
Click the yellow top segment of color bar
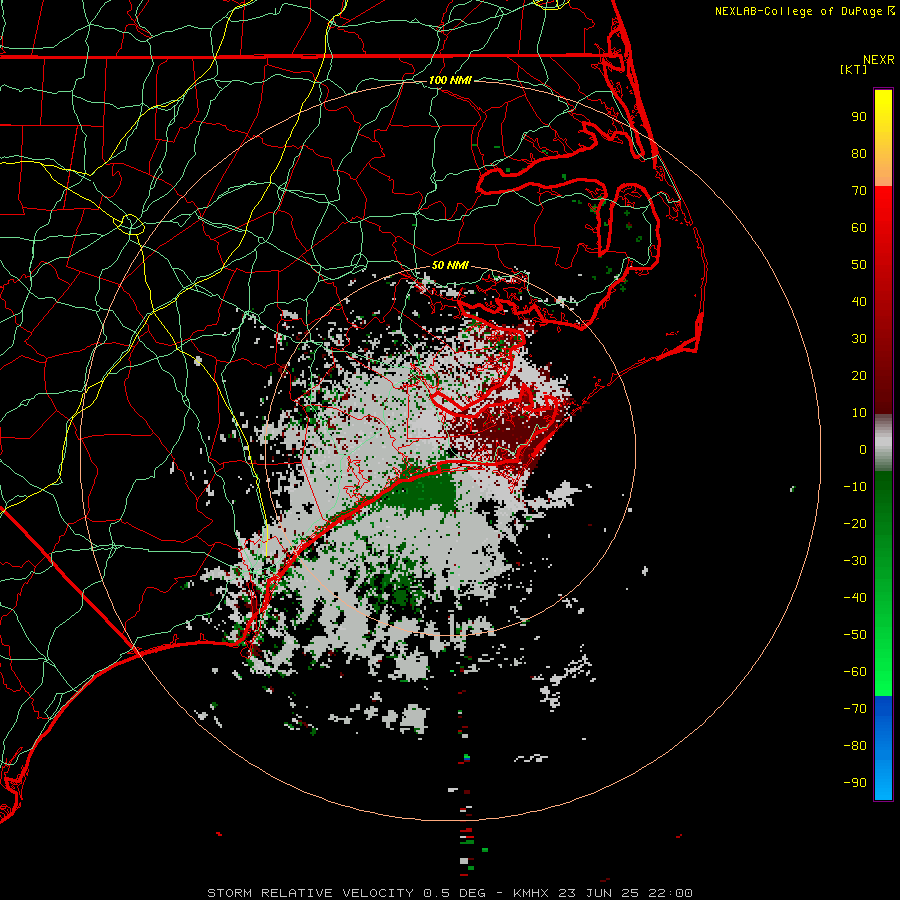pyautogui.click(x=883, y=138)
